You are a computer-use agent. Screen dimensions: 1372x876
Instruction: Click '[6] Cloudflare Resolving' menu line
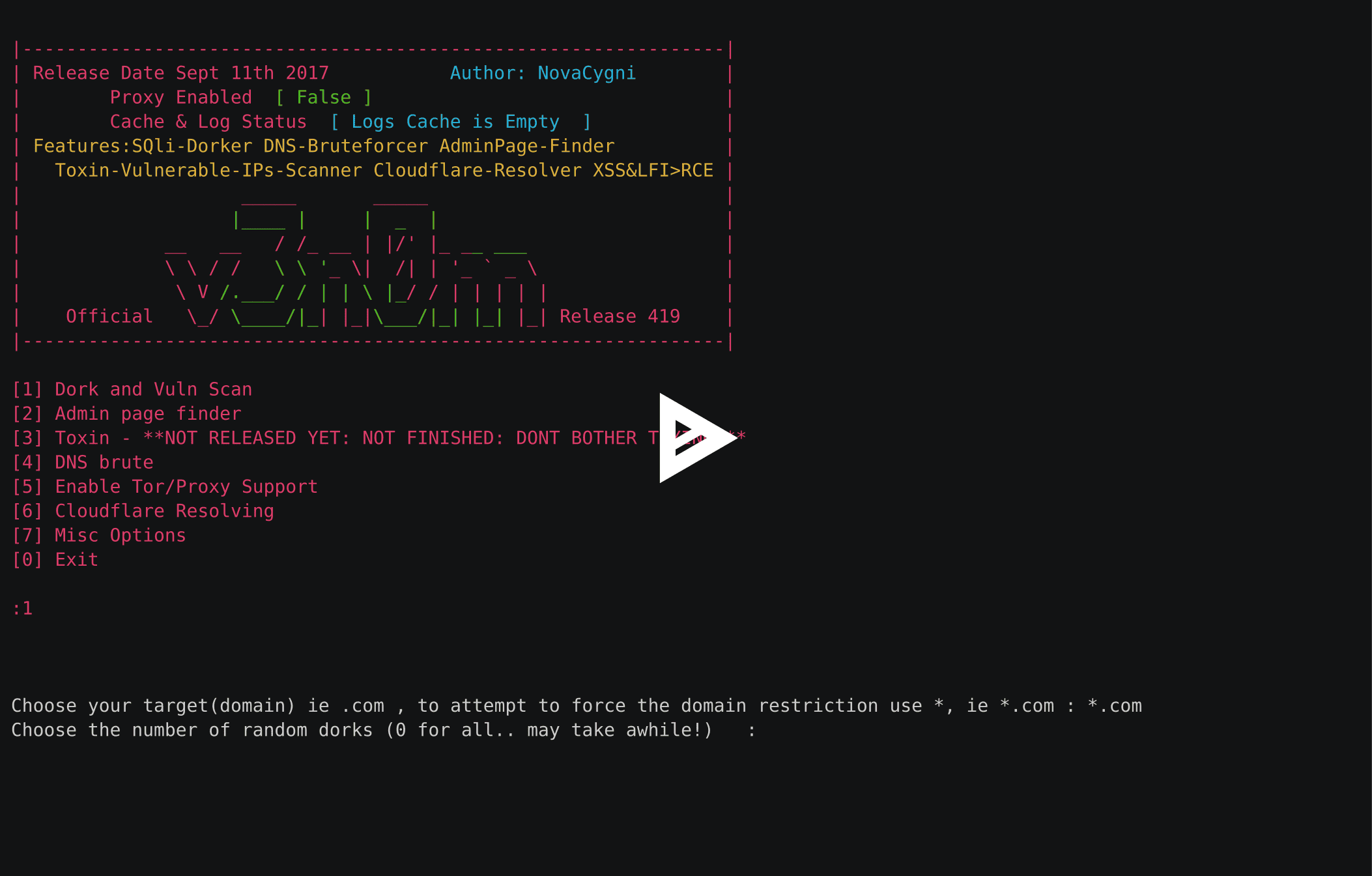click(143, 511)
